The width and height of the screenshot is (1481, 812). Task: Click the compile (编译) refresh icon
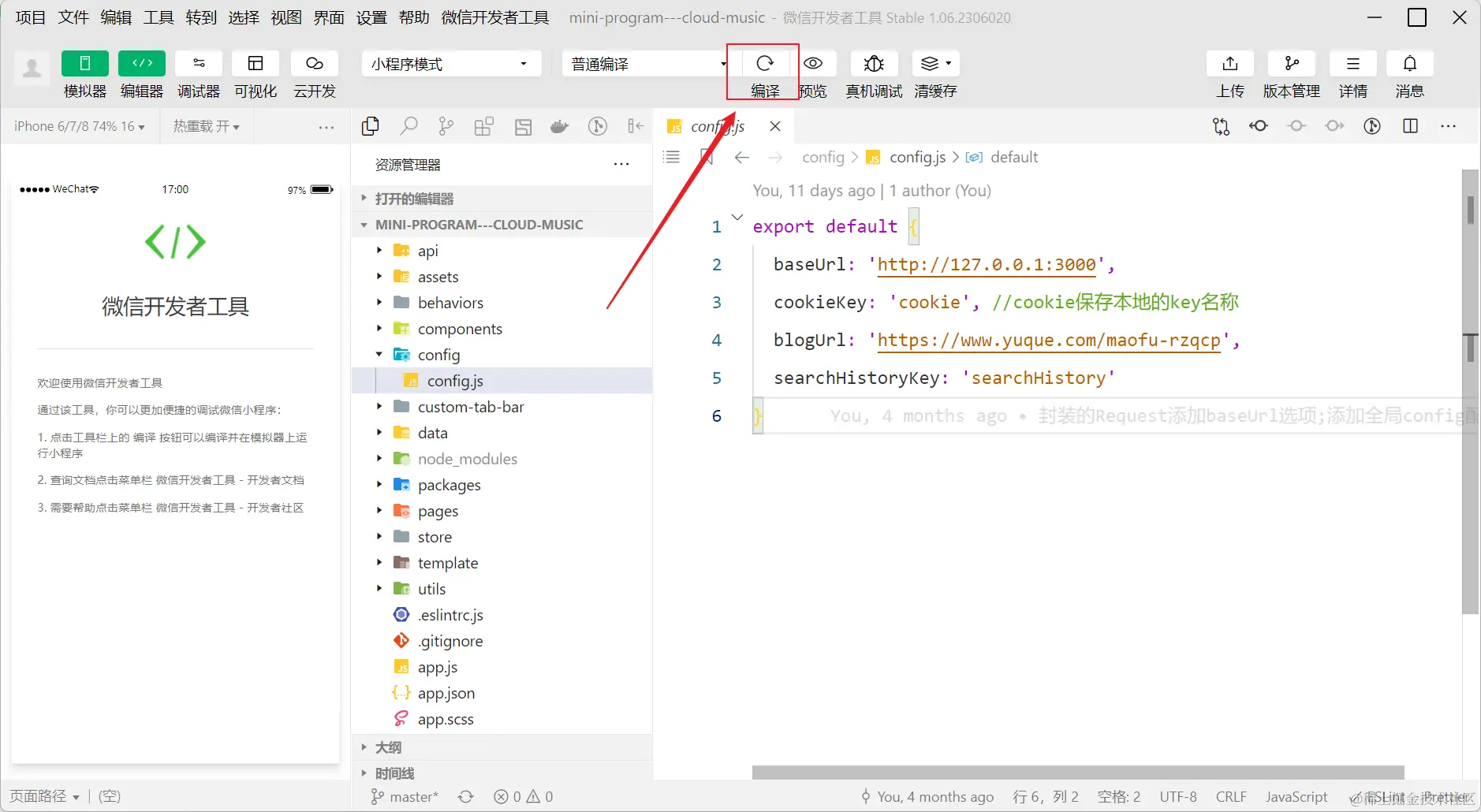point(765,63)
